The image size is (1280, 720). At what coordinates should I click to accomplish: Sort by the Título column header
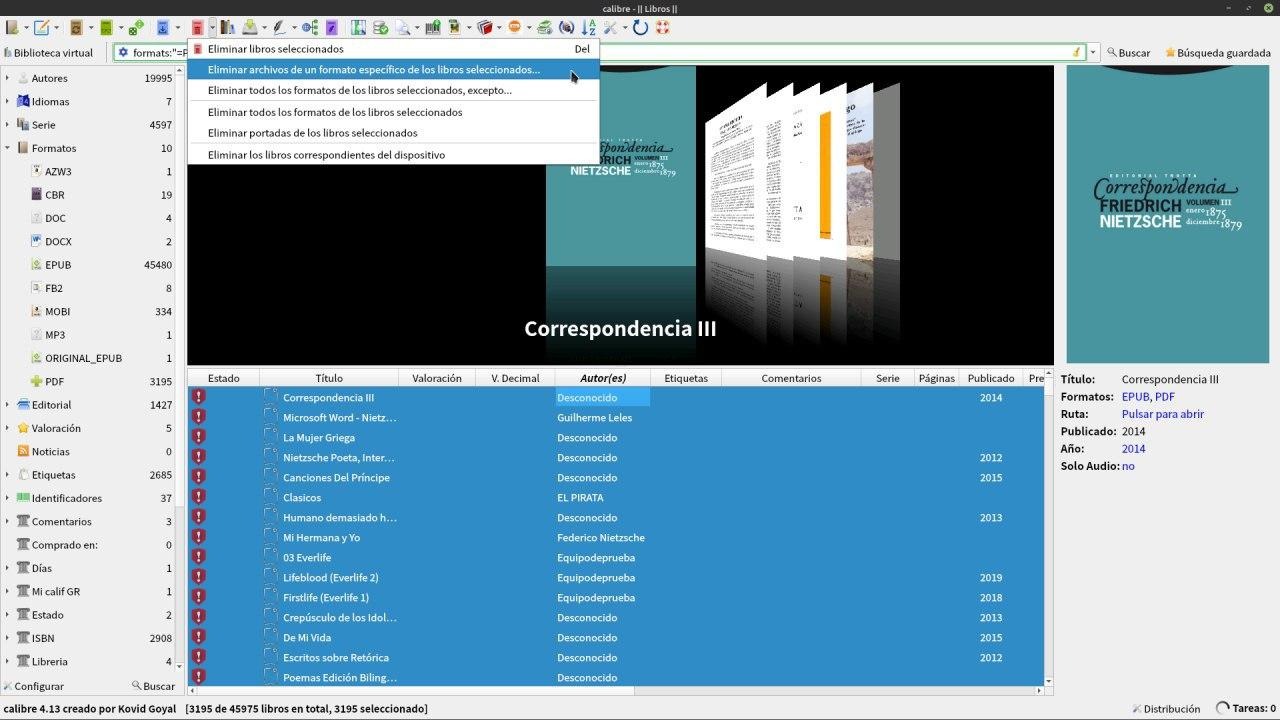pyautogui.click(x=329, y=378)
